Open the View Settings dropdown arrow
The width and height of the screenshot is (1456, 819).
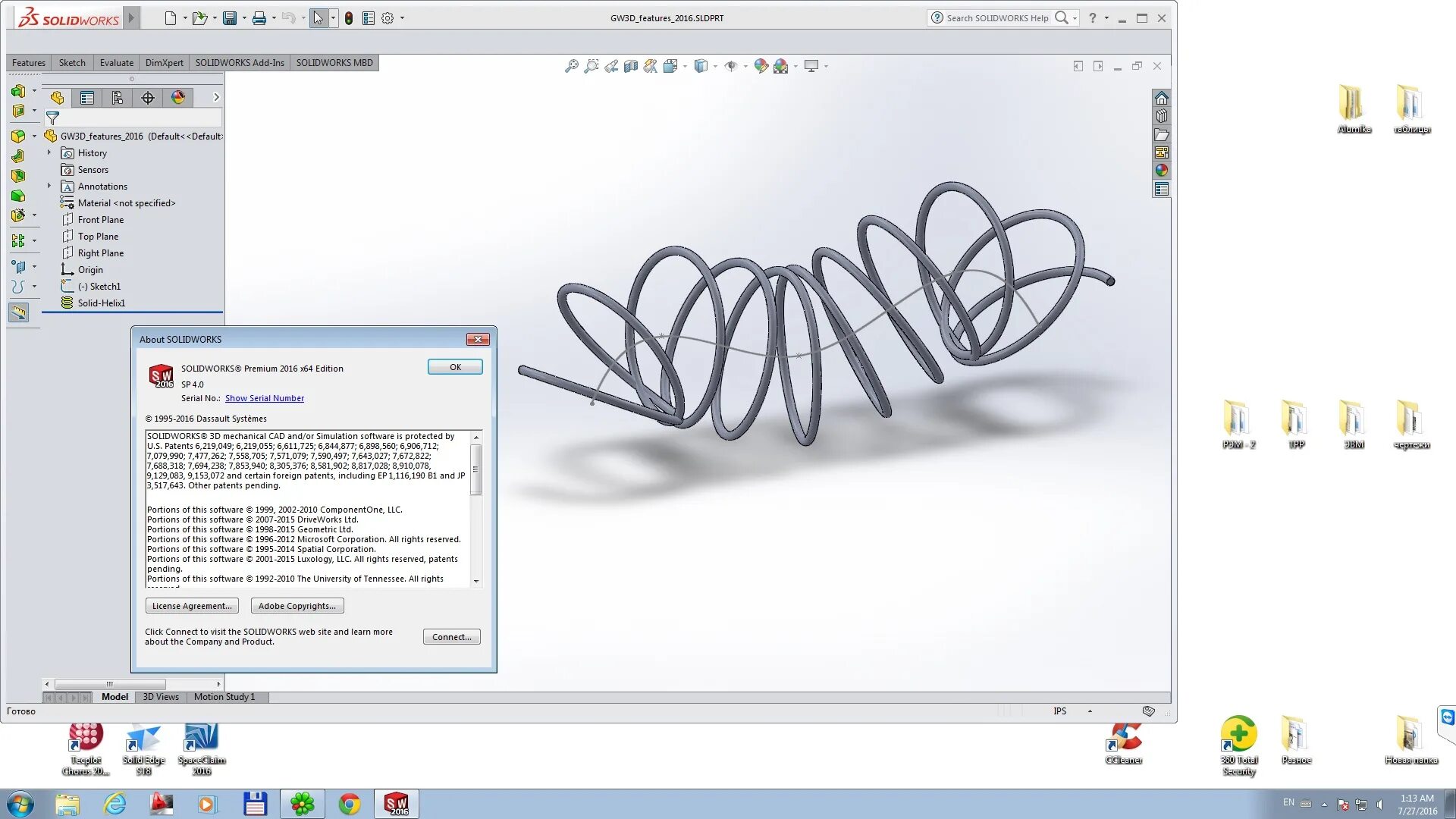coord(827,66)
